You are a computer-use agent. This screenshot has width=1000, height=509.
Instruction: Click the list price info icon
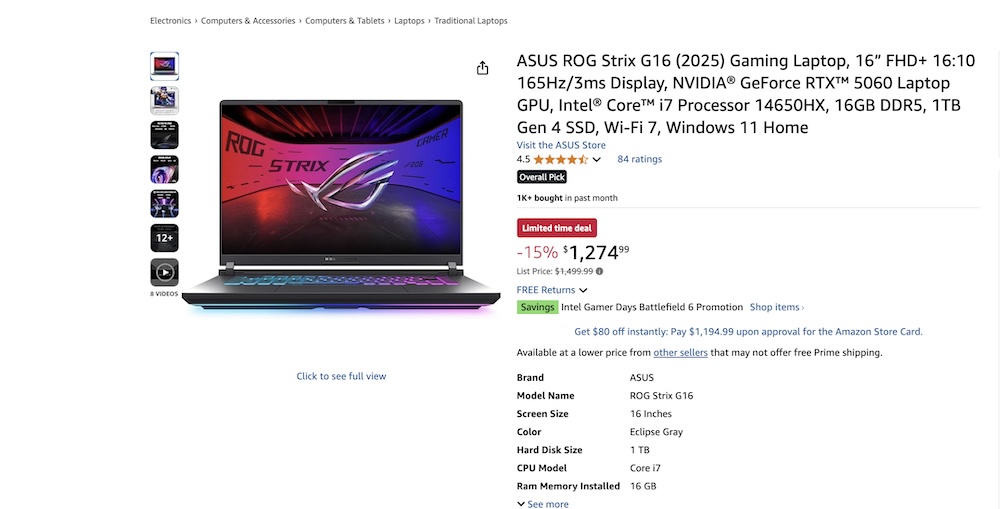click(600, 271)
